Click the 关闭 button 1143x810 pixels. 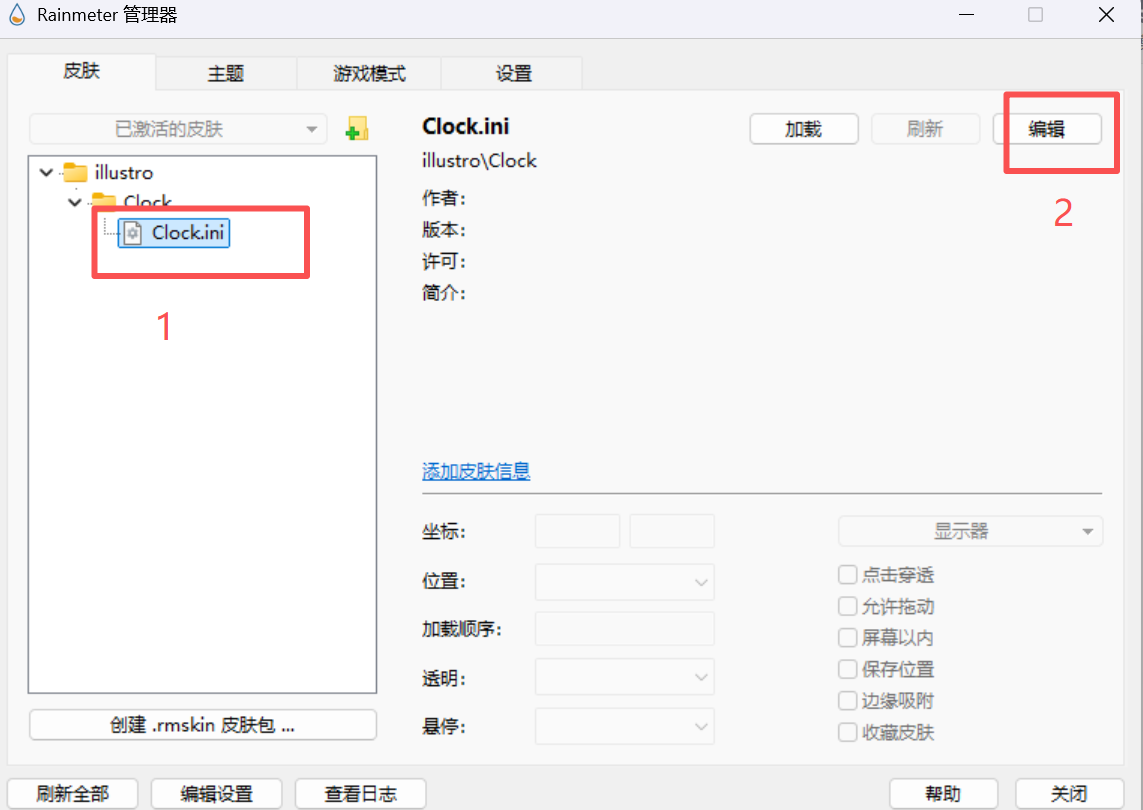1069,793
